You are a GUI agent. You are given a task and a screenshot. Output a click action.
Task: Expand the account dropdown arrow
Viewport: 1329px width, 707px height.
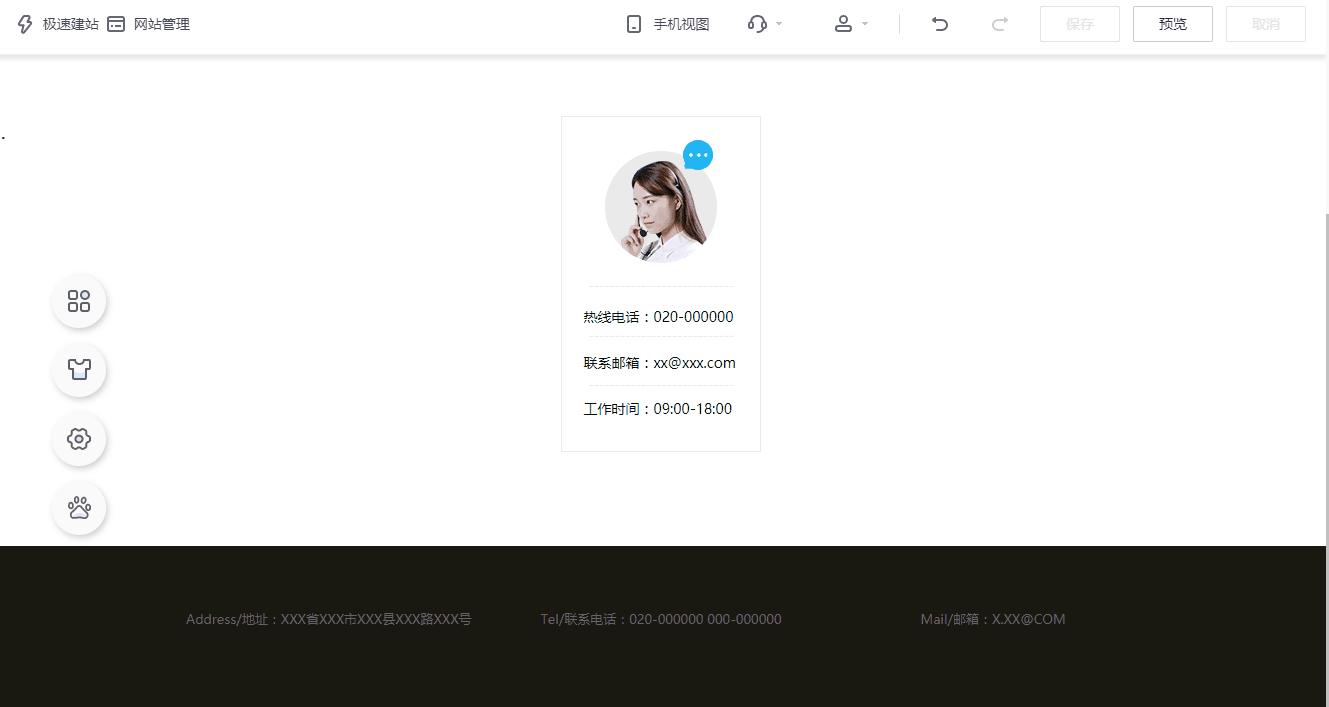pyautogui.click(x=865, y=24)
